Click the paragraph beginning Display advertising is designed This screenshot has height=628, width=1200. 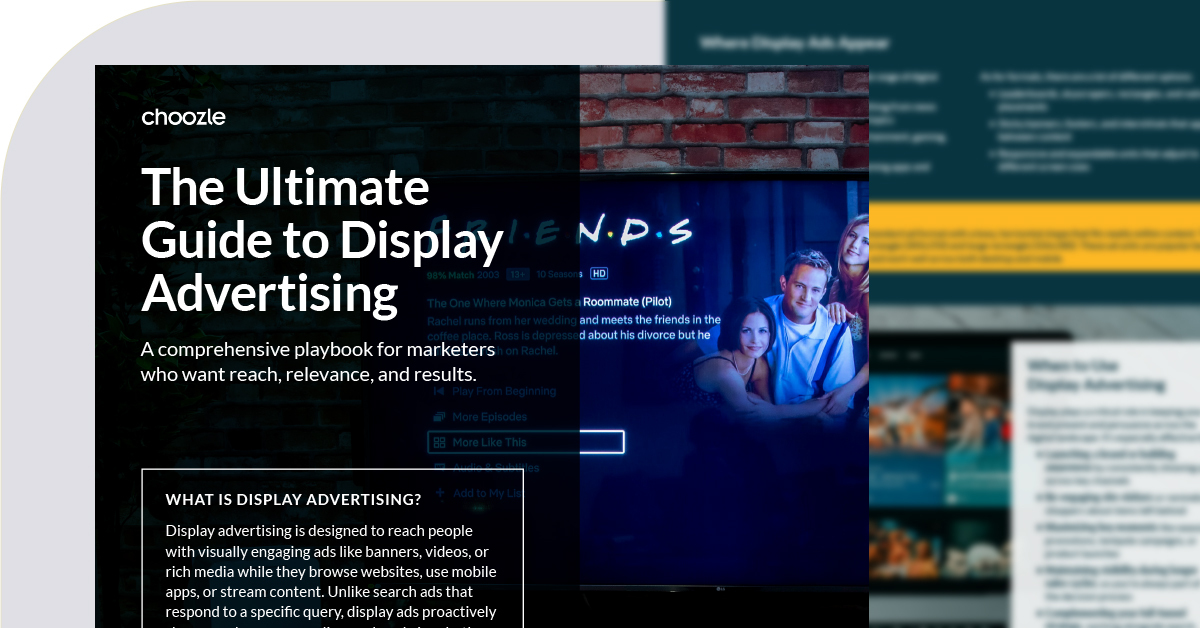coord(331,575)
